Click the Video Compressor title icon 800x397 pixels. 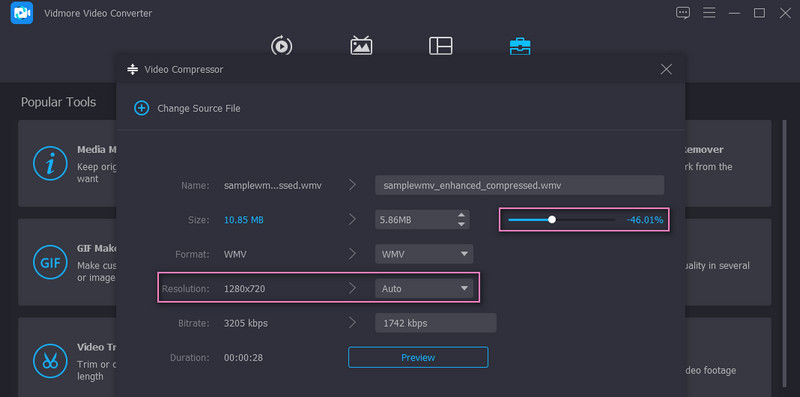(133, 69)
